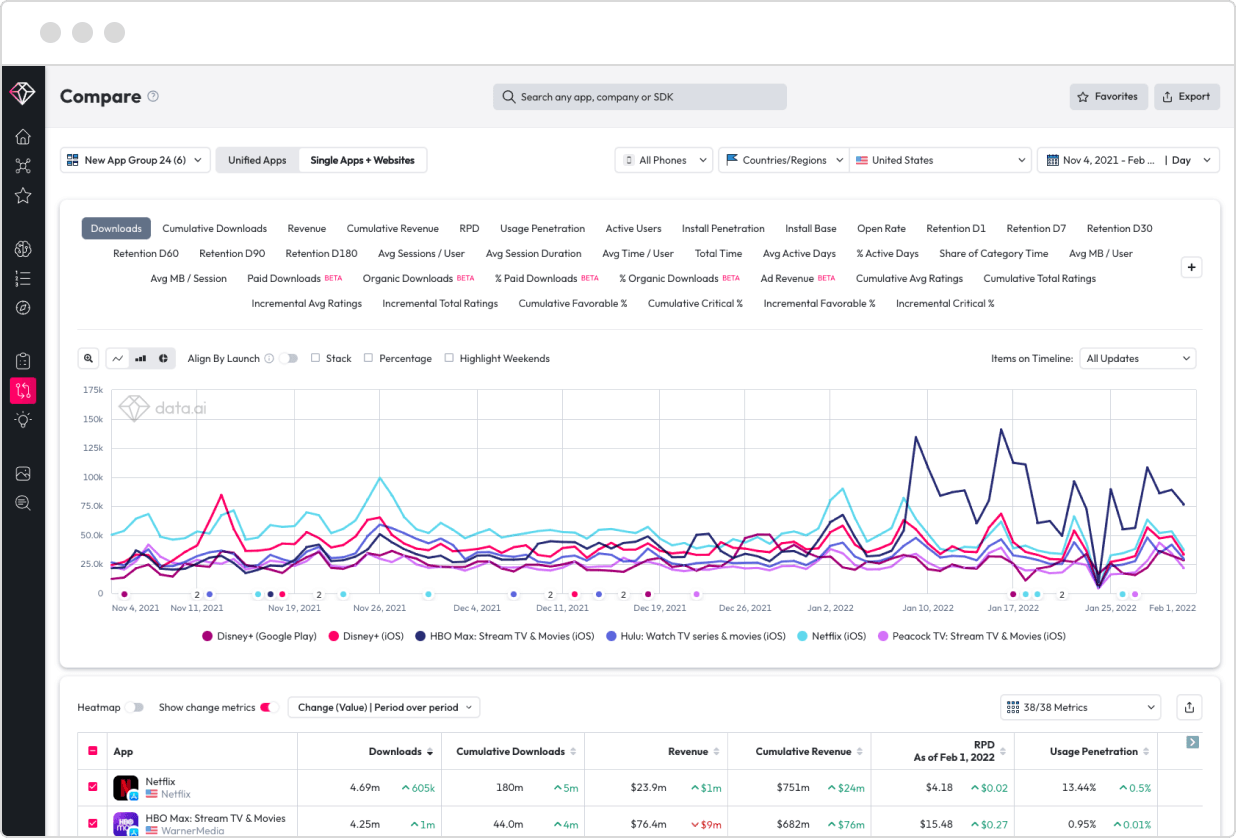Select the Avg Session Duration metric
Image resolution: width=1236 pixels, height=838 pixels.
[533, 253]
